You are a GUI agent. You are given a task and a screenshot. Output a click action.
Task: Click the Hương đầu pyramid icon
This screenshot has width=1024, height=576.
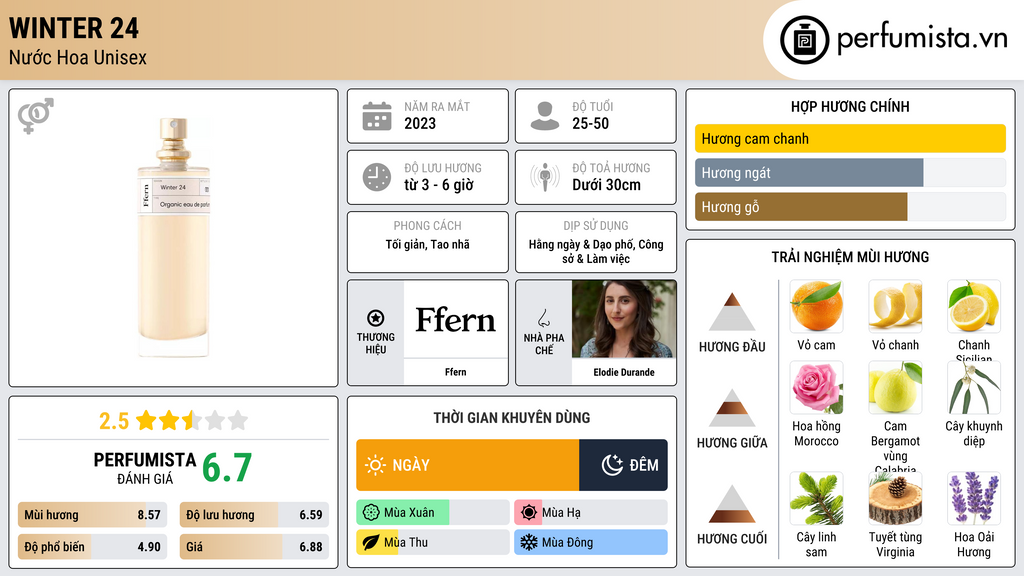click(732, 312)
